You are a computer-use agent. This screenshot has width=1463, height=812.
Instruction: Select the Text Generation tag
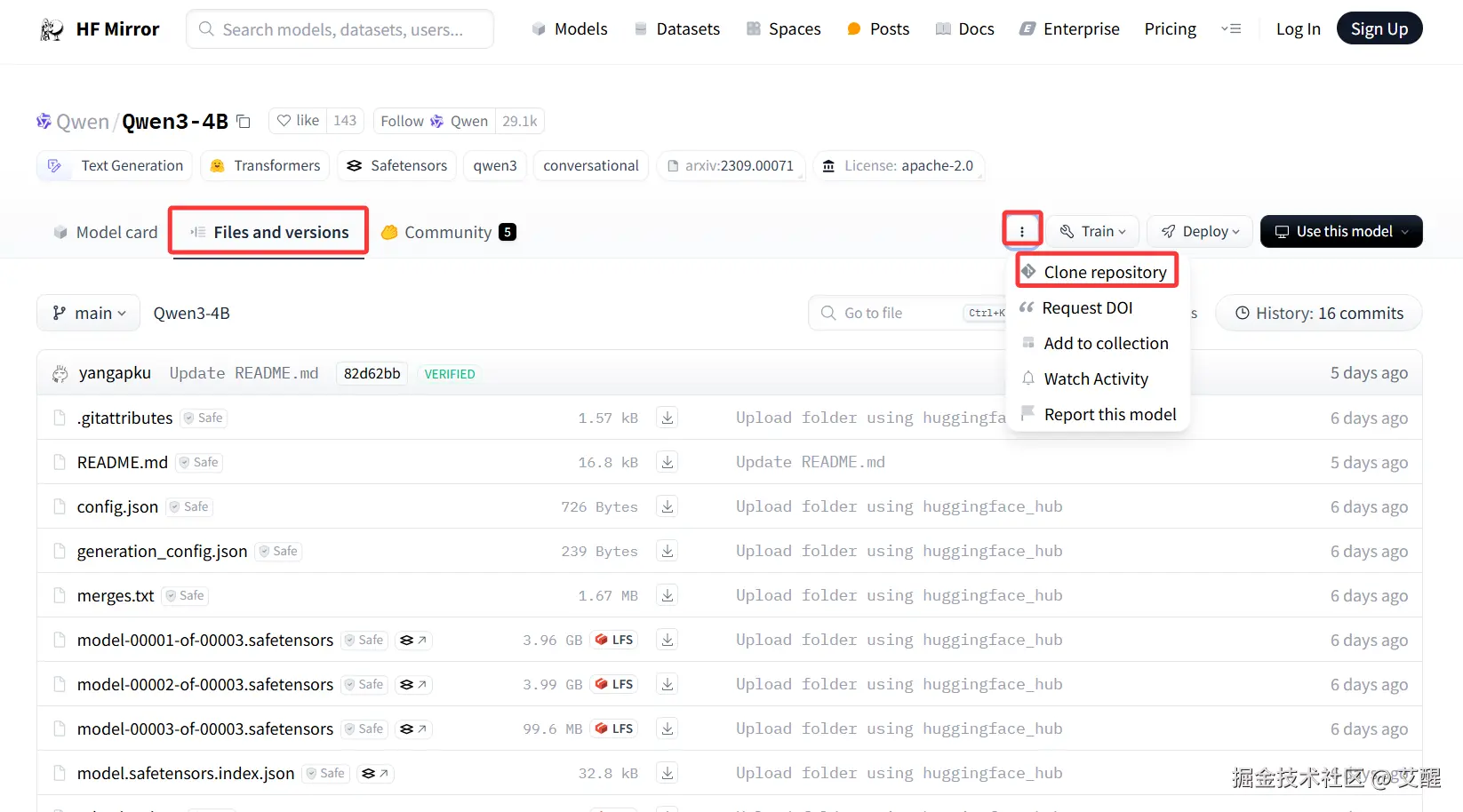(x=115, y=166)
